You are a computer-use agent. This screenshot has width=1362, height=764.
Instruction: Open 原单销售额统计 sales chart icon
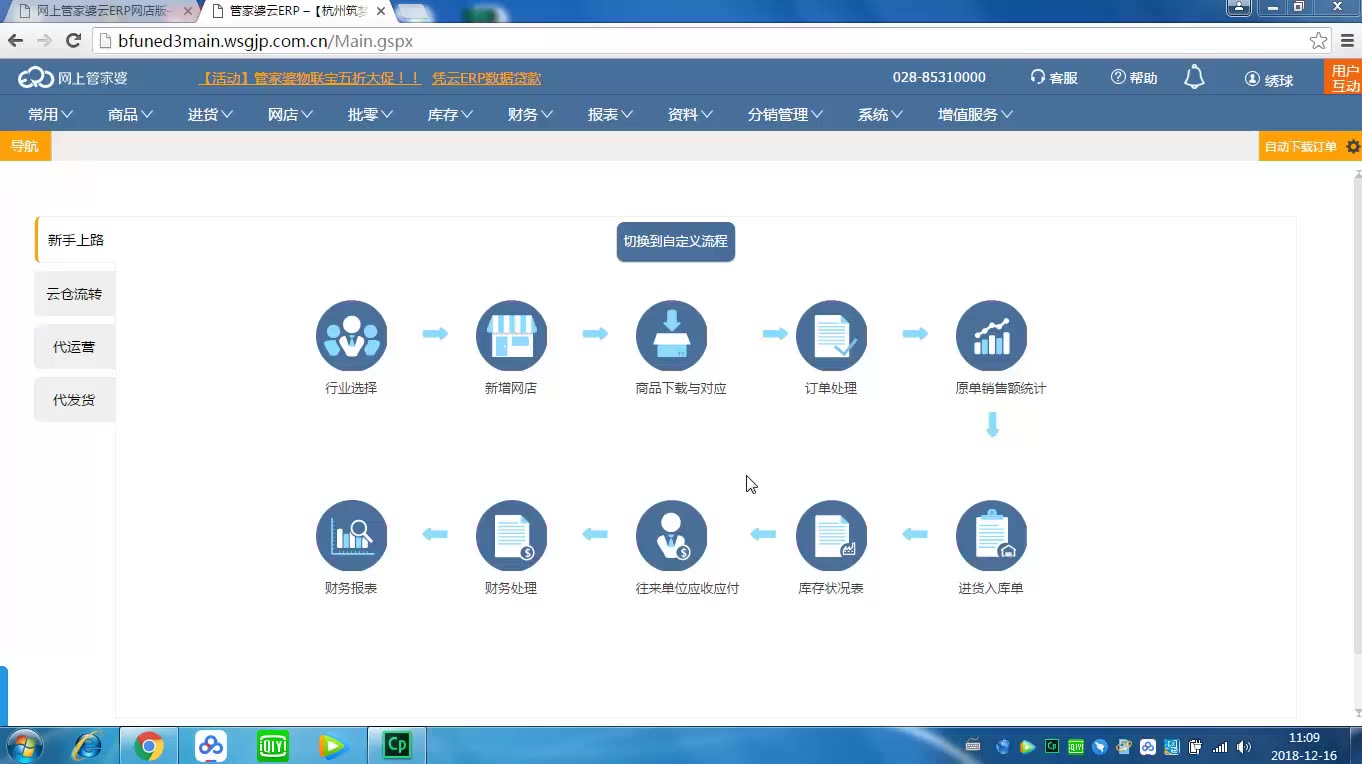point(991,336)
